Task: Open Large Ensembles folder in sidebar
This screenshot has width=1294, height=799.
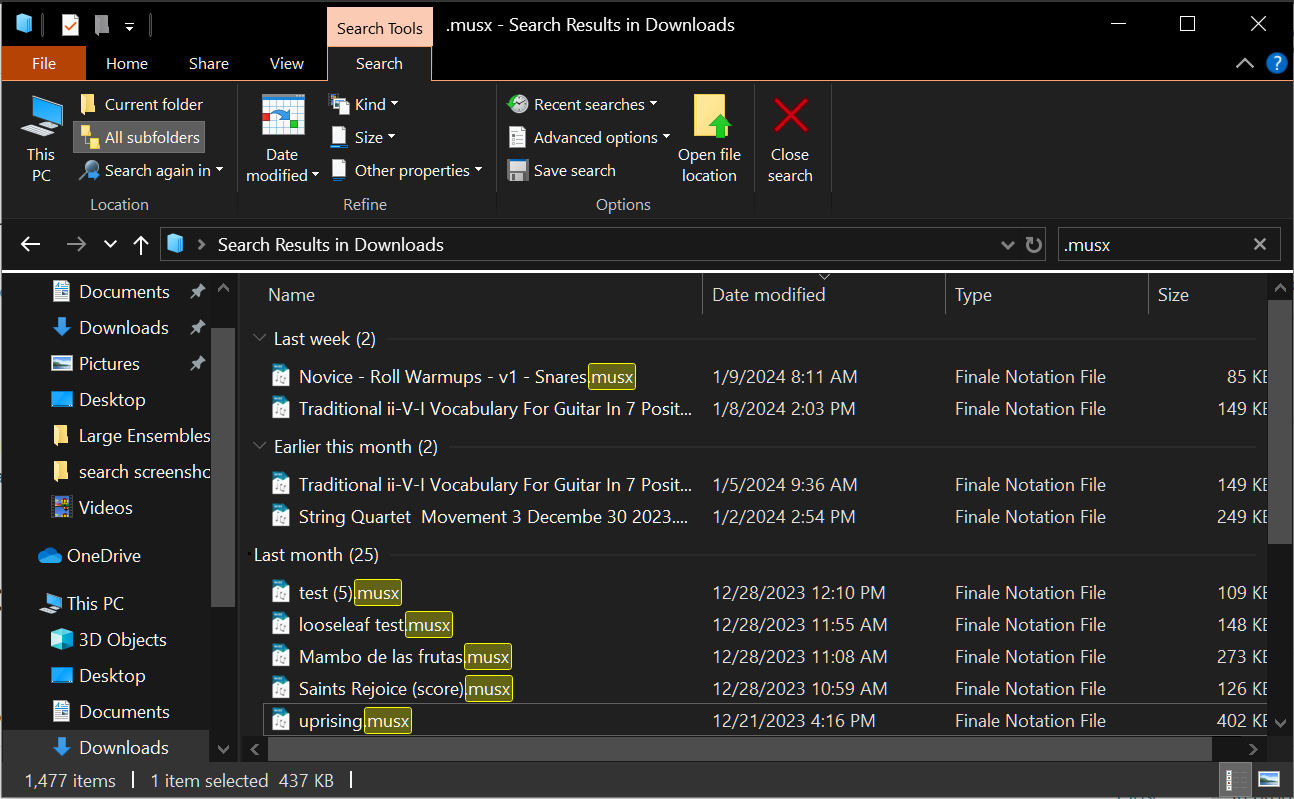Action: click(130, 436)
